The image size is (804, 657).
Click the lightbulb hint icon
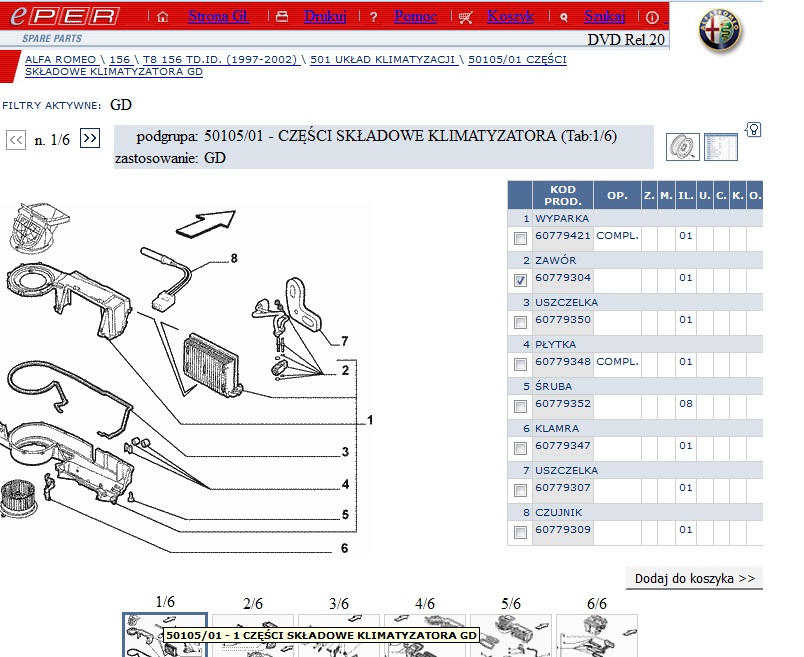pos(753,129)
